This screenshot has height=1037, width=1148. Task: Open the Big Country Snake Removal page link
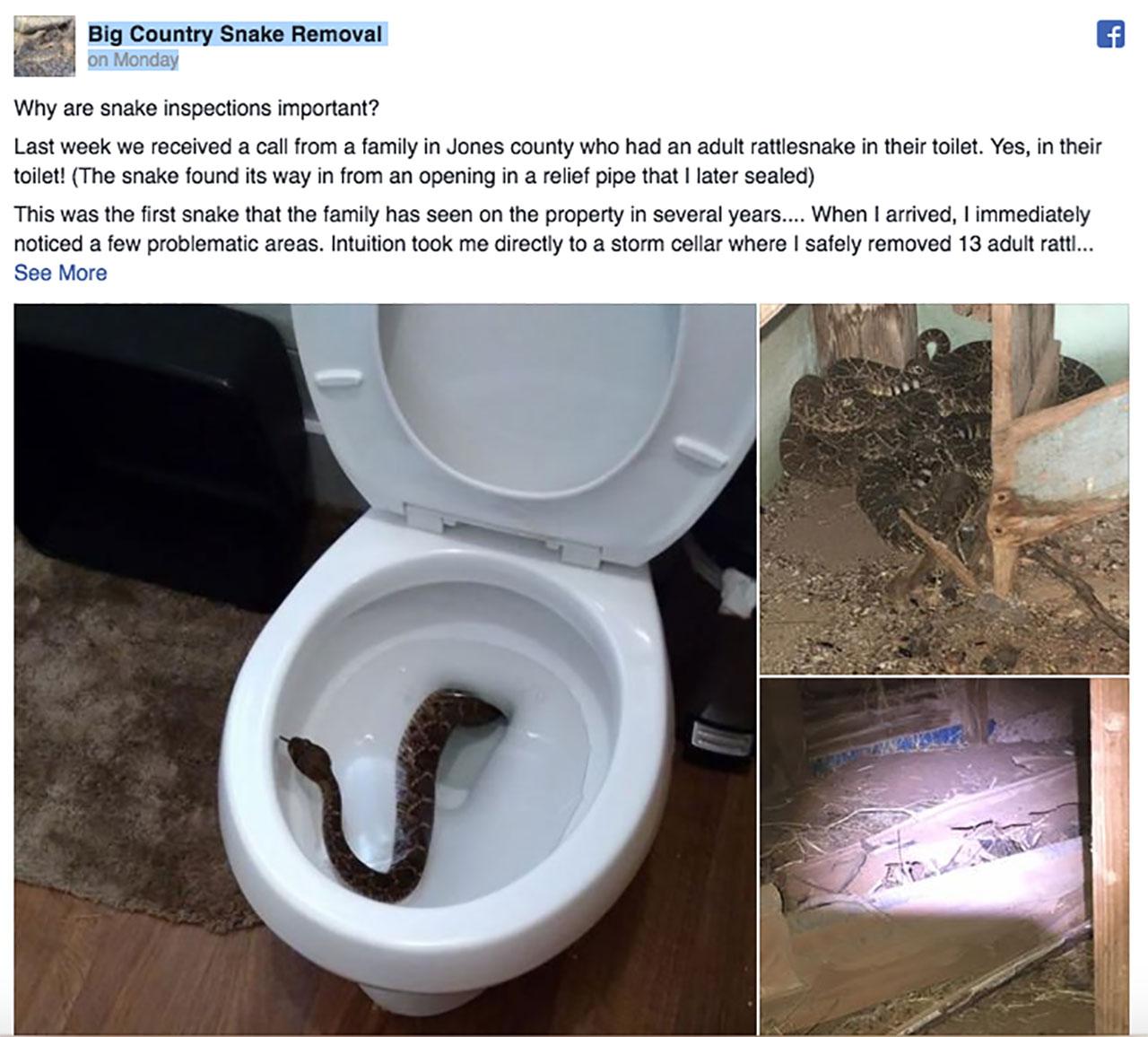[x=235, y=34]
